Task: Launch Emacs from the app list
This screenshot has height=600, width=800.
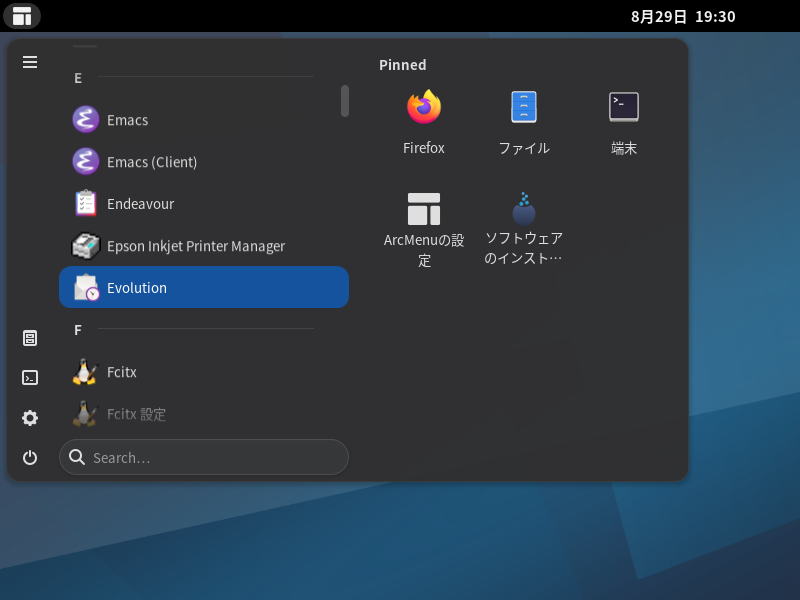Action: point(204,120)
